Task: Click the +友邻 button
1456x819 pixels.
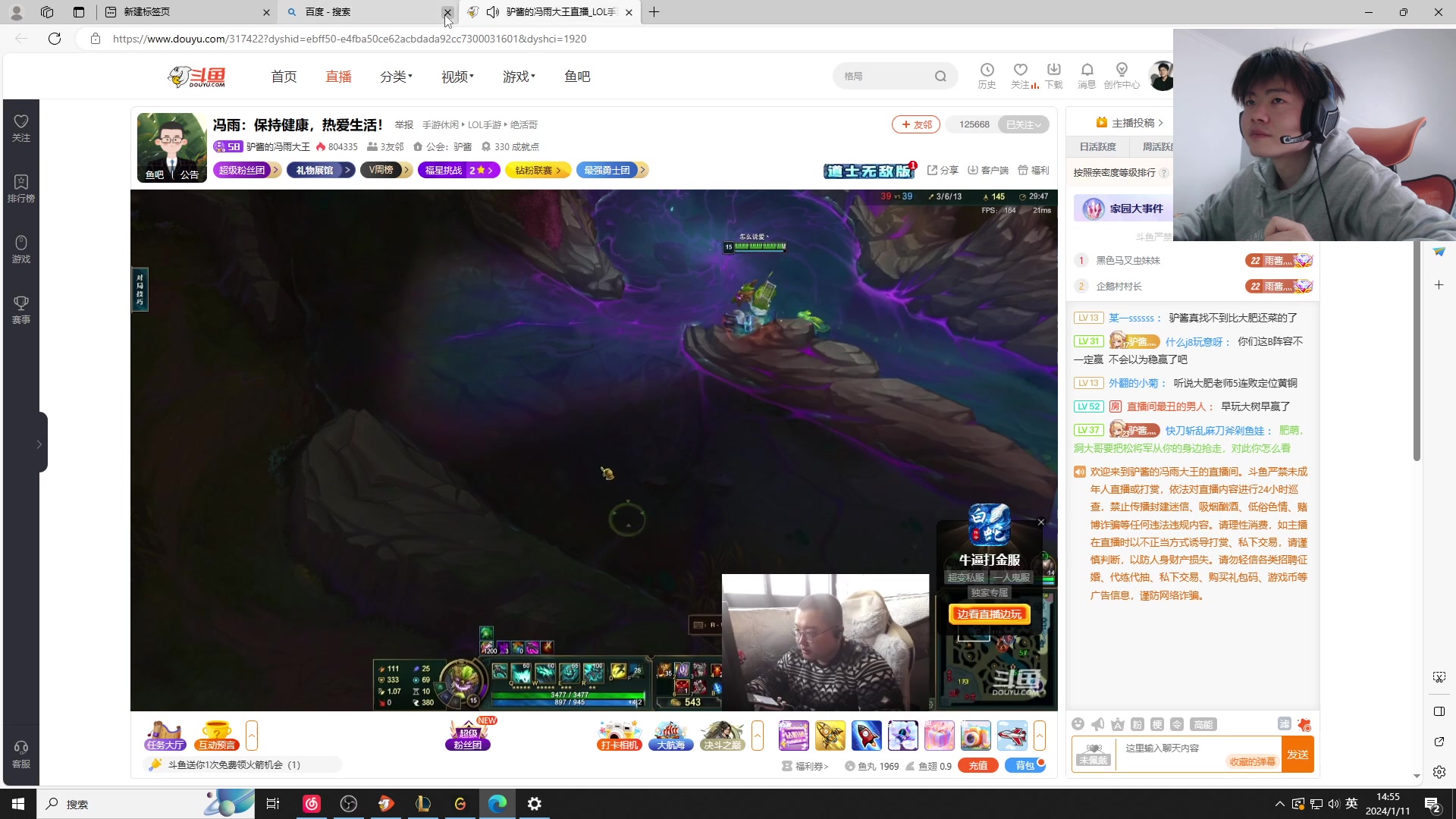Action: coord(916,124)
